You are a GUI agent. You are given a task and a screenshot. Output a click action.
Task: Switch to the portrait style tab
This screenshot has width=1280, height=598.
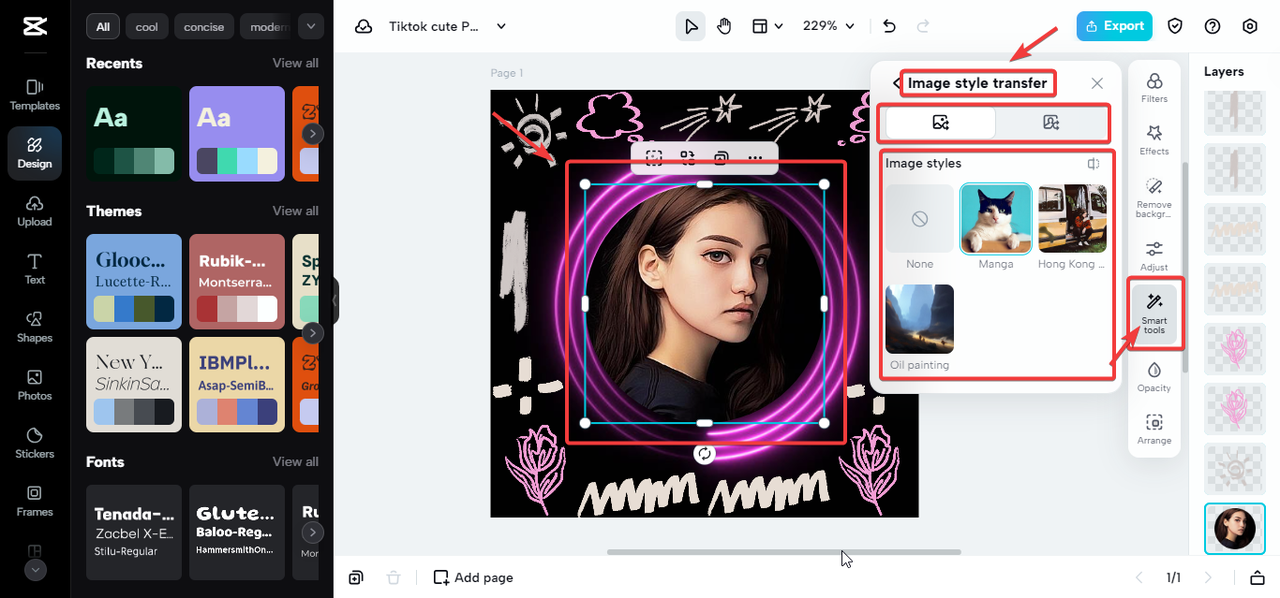tap(1051, 122)
